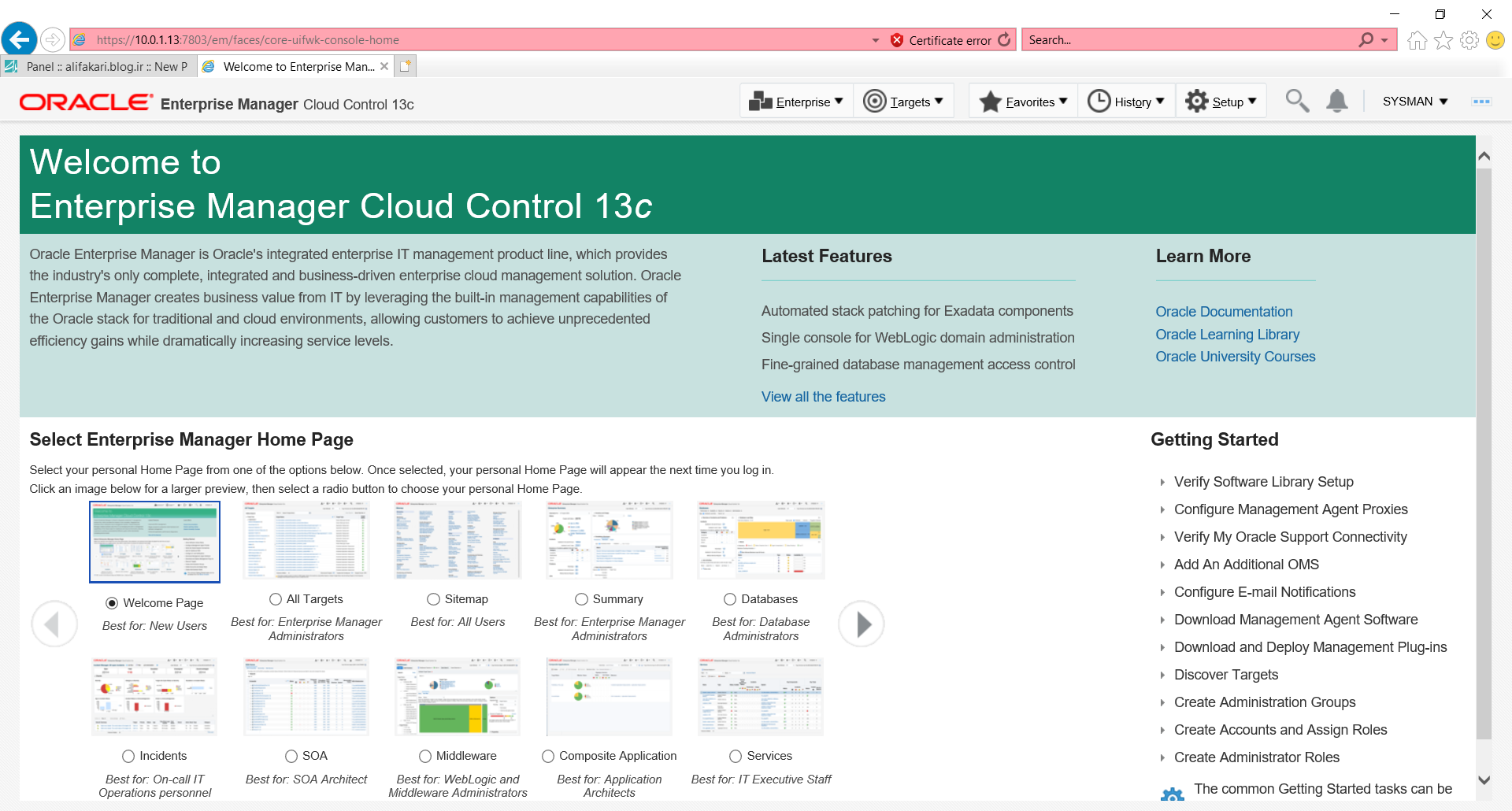
Task: Click the browser Search input field
Action: (1189, 40)
